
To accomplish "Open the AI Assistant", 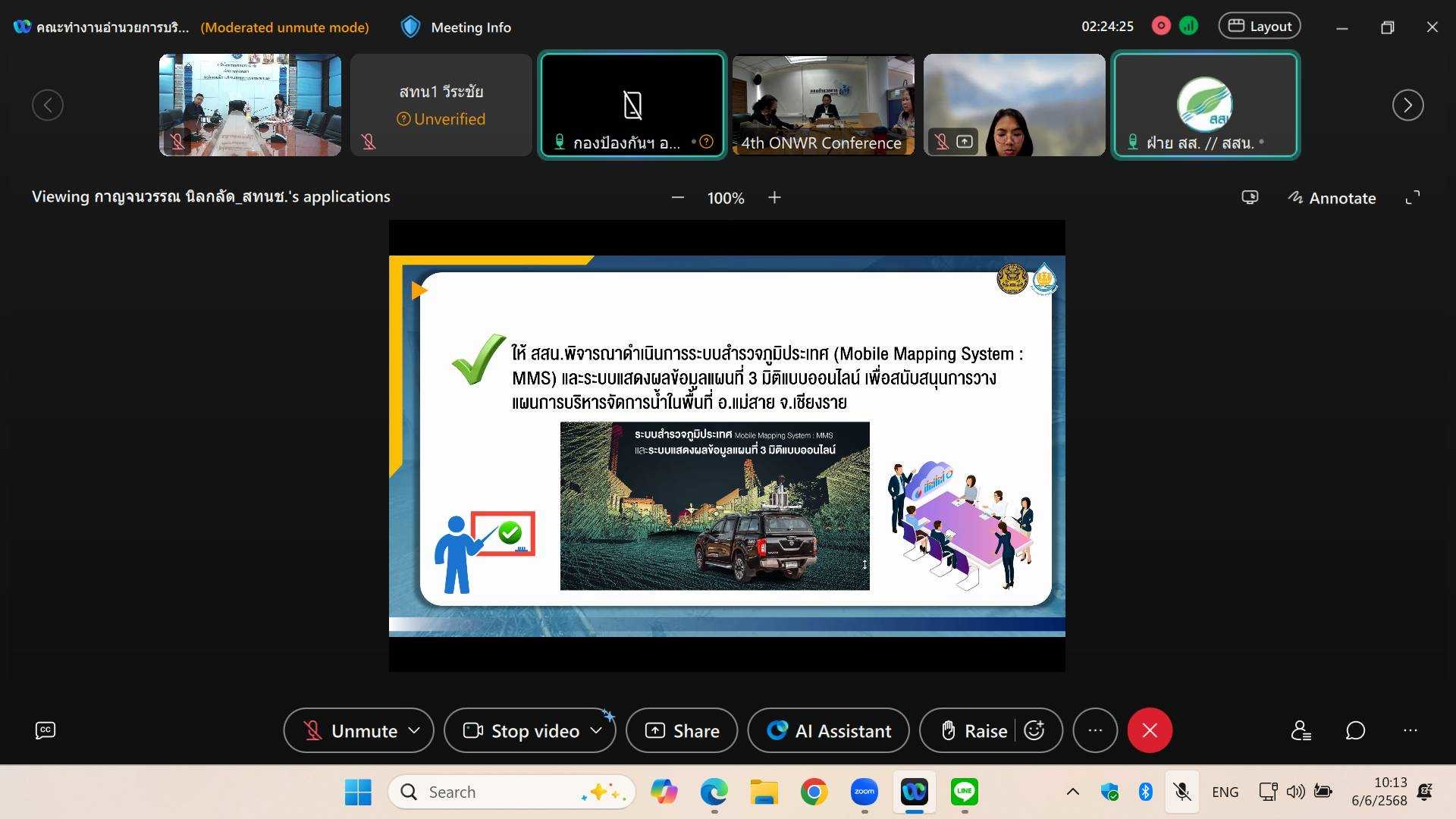I will pyautogui.click(x=828, y=730).
